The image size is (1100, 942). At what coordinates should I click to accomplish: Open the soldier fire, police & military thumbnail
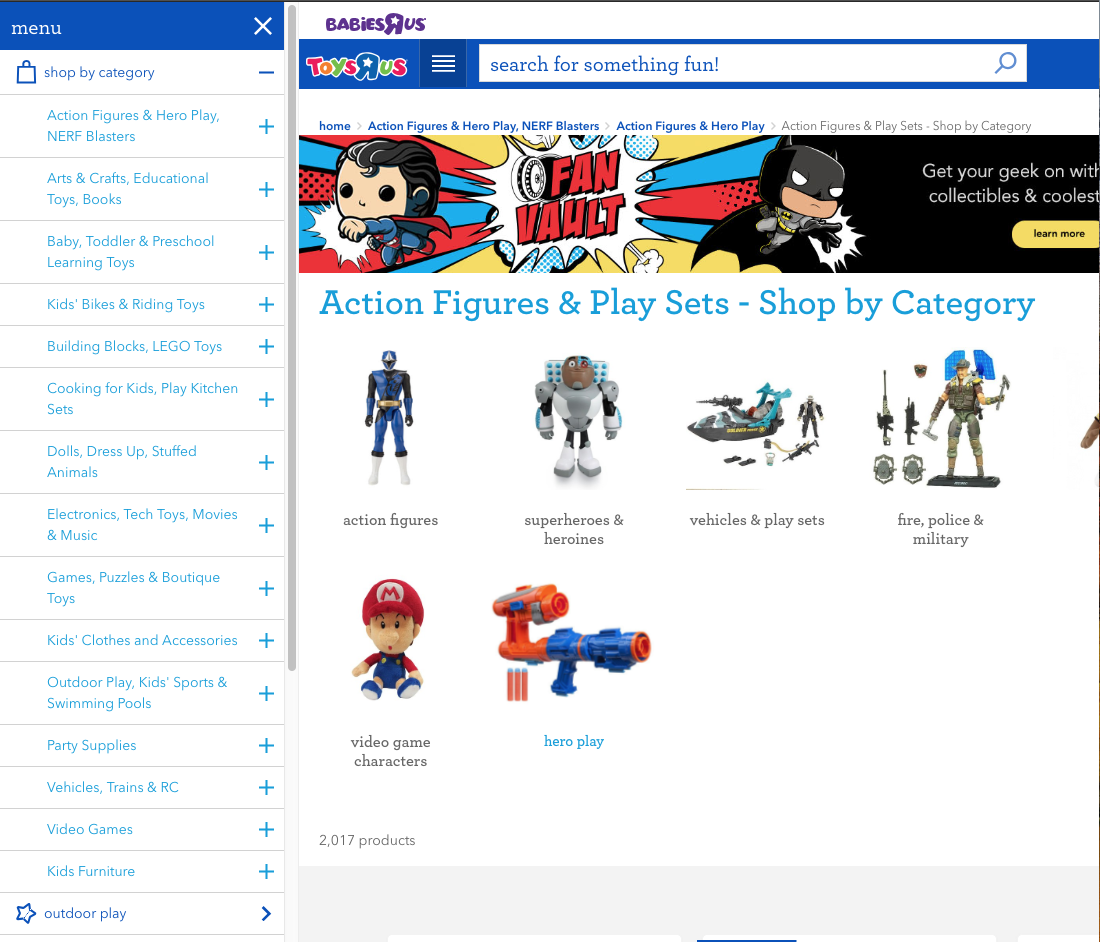click(x=940, y=418)
